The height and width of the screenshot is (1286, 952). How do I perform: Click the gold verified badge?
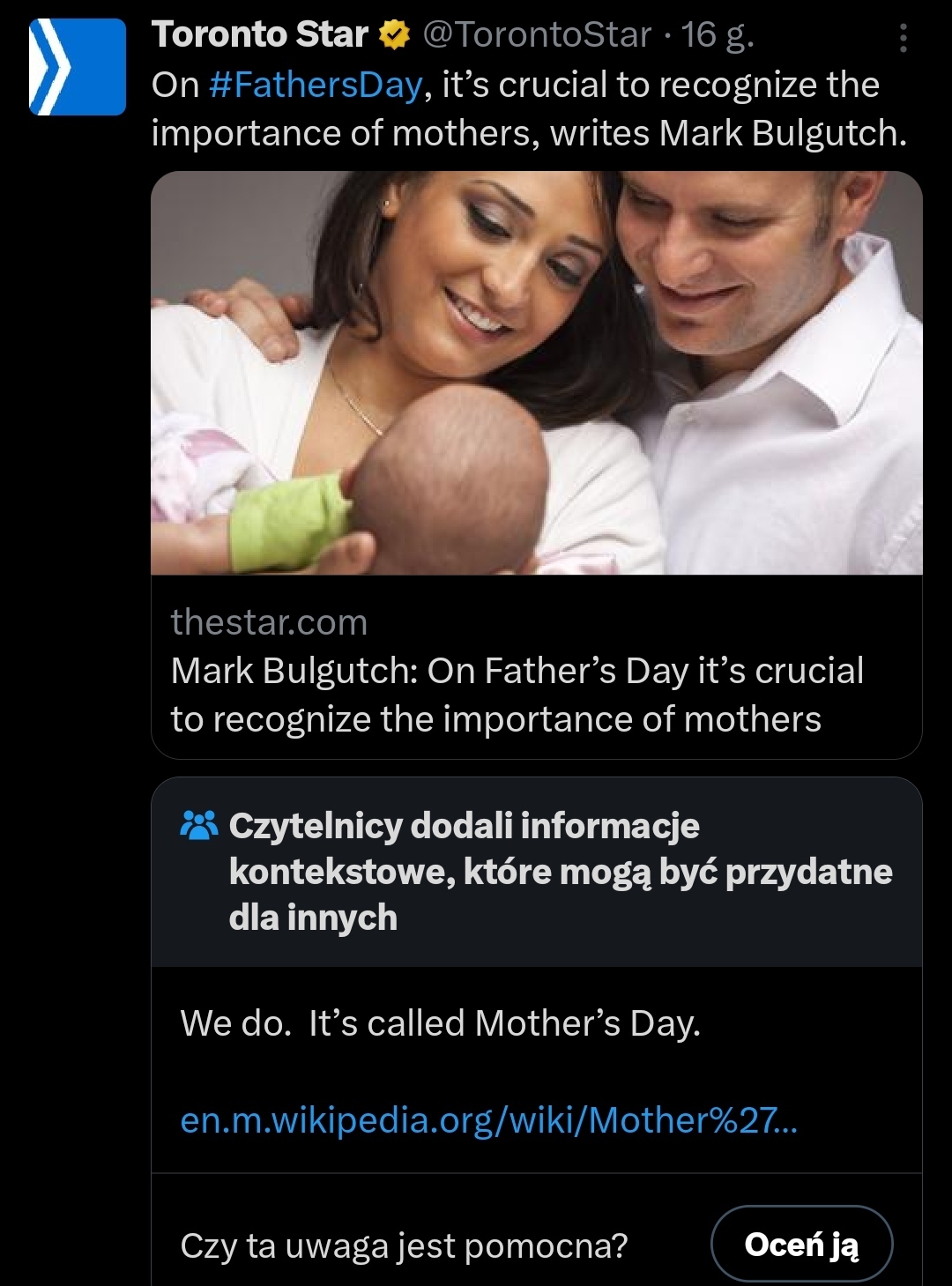(394, 35)
